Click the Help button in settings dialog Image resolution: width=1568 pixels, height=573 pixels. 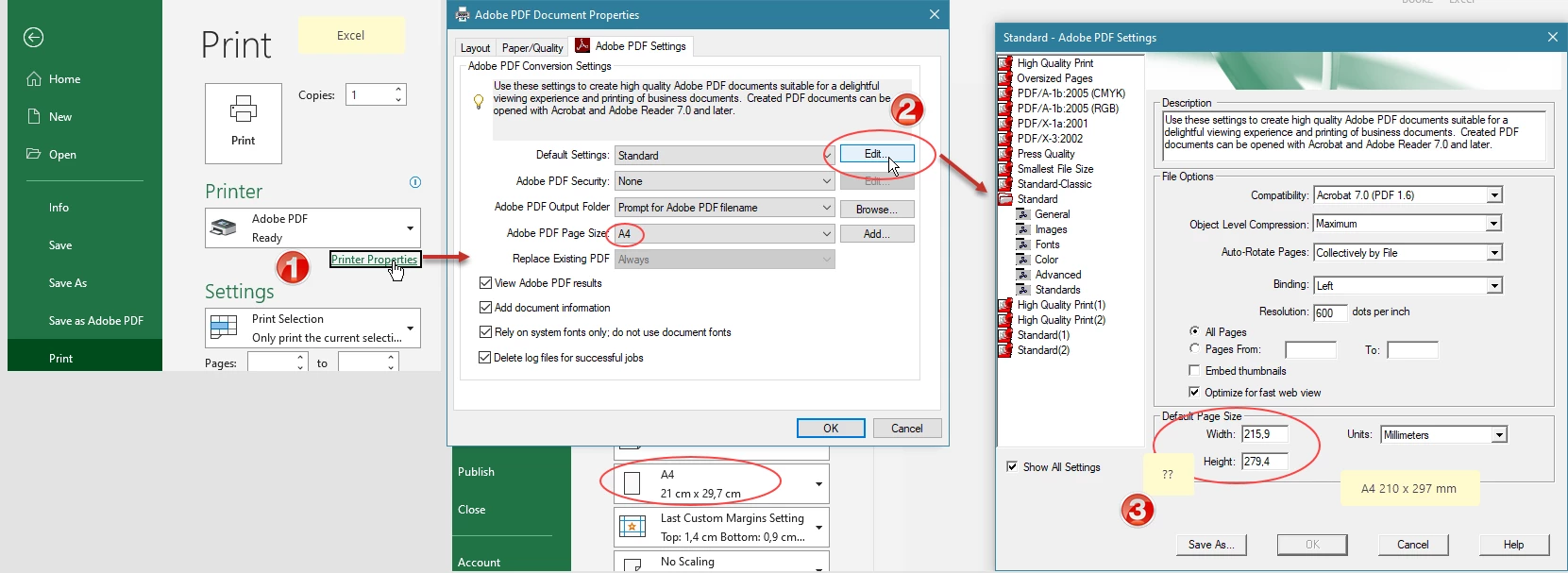1514,545
